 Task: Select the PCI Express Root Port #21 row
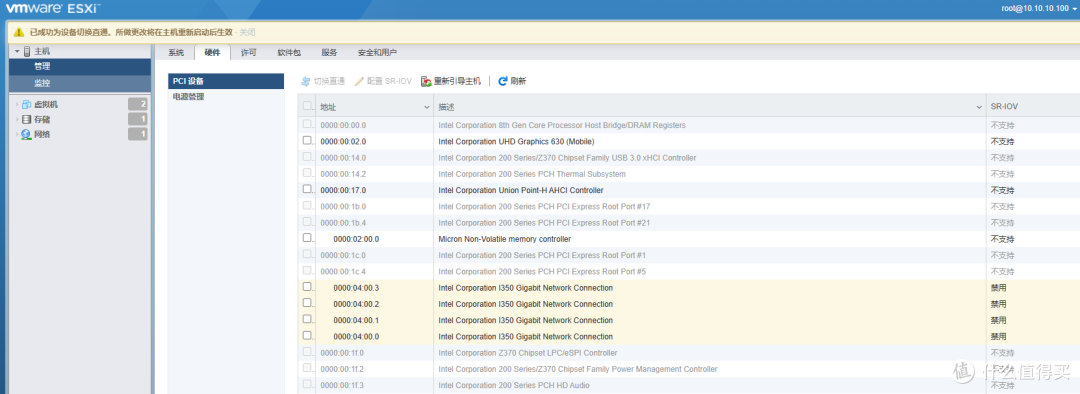[689, 222]
